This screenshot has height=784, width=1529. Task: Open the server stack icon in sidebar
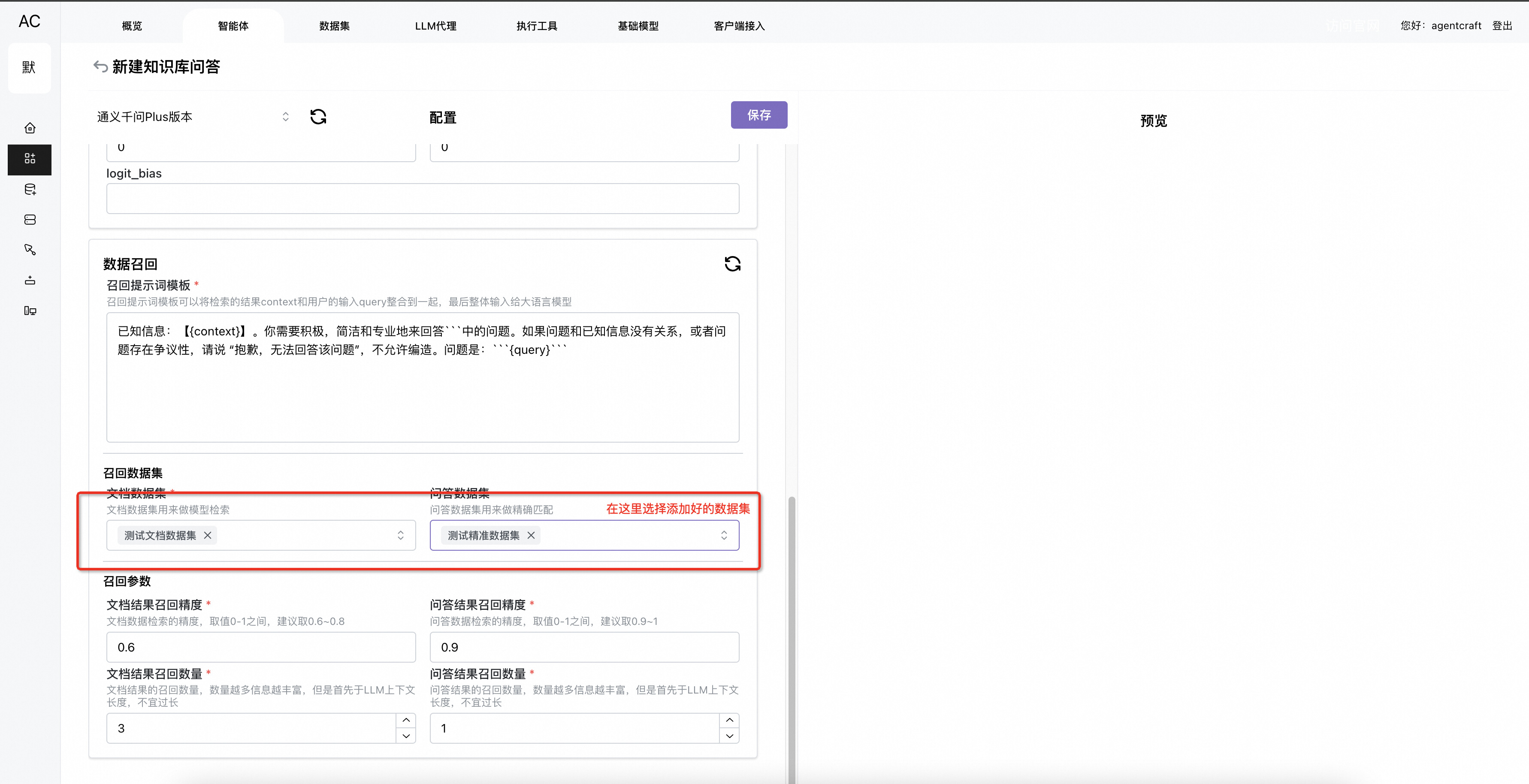(x=30, y=220)
